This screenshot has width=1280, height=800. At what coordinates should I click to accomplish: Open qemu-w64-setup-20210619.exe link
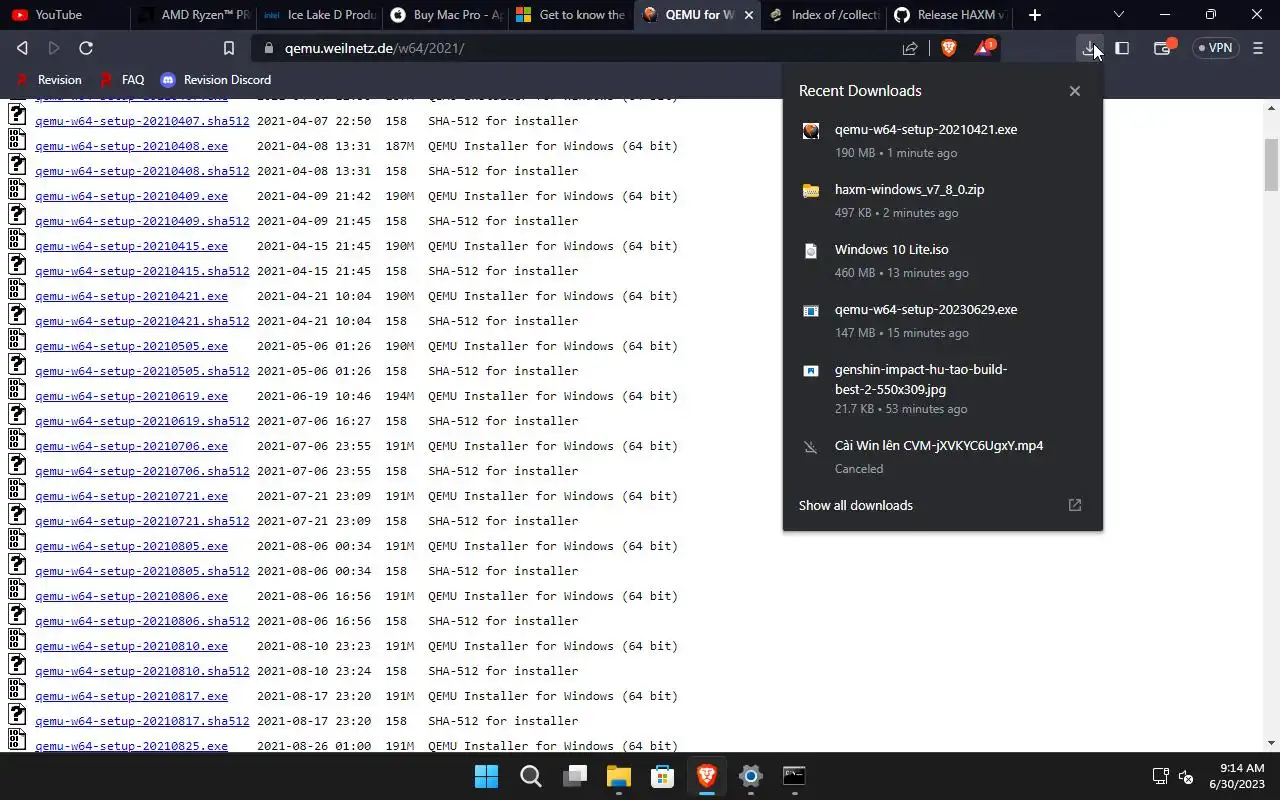[131, 396]
